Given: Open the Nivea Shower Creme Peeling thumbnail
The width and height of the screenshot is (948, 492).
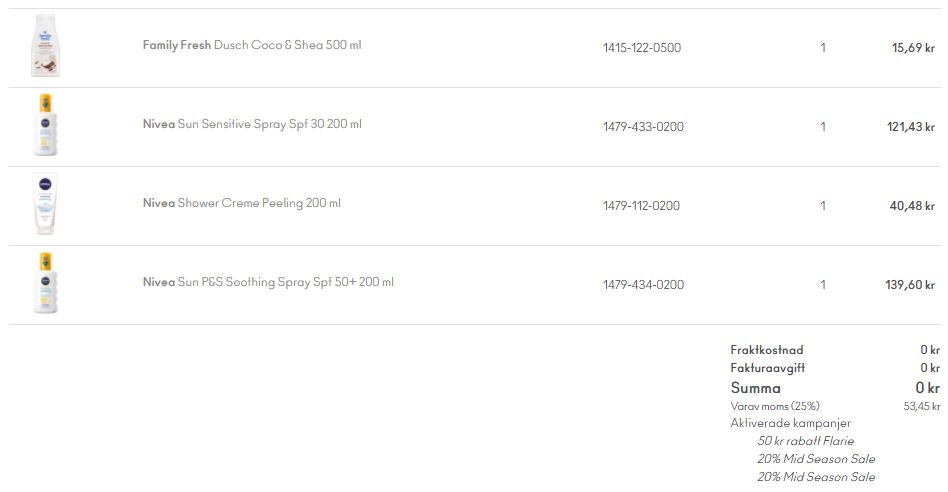Looking at the screenshot, I should pos(45,204).
